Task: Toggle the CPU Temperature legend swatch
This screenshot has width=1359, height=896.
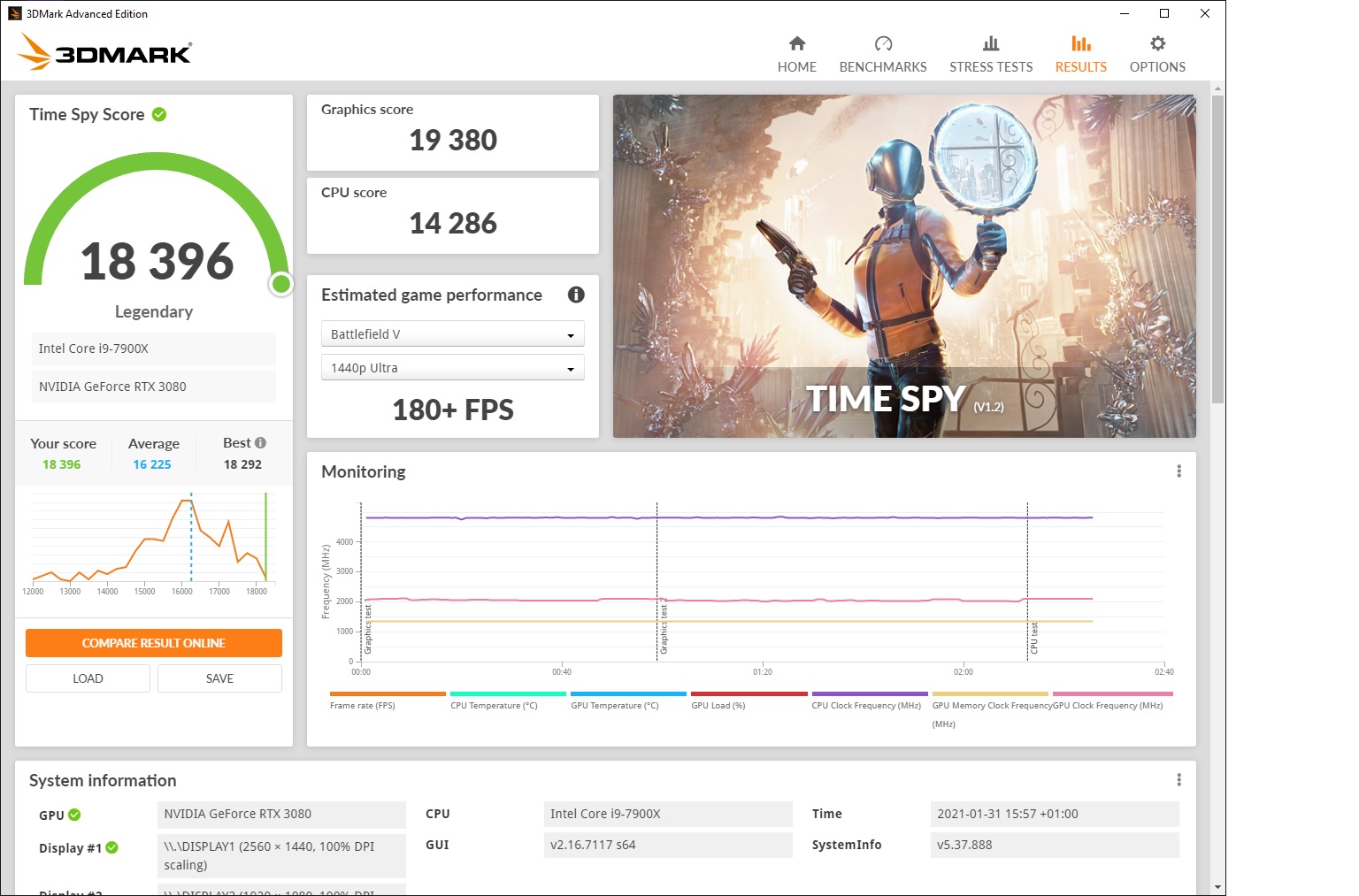Action: (x=508, y=694)
